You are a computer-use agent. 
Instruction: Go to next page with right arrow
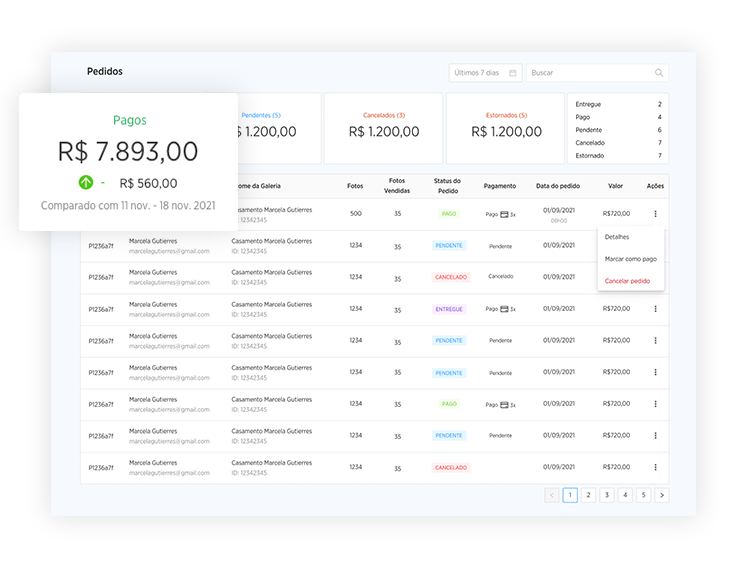click(662, 495)
